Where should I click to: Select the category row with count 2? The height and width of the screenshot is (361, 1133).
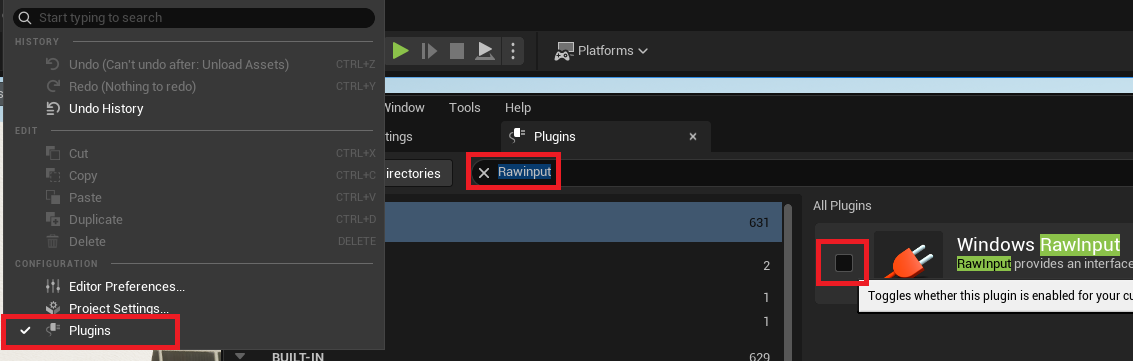584,266
